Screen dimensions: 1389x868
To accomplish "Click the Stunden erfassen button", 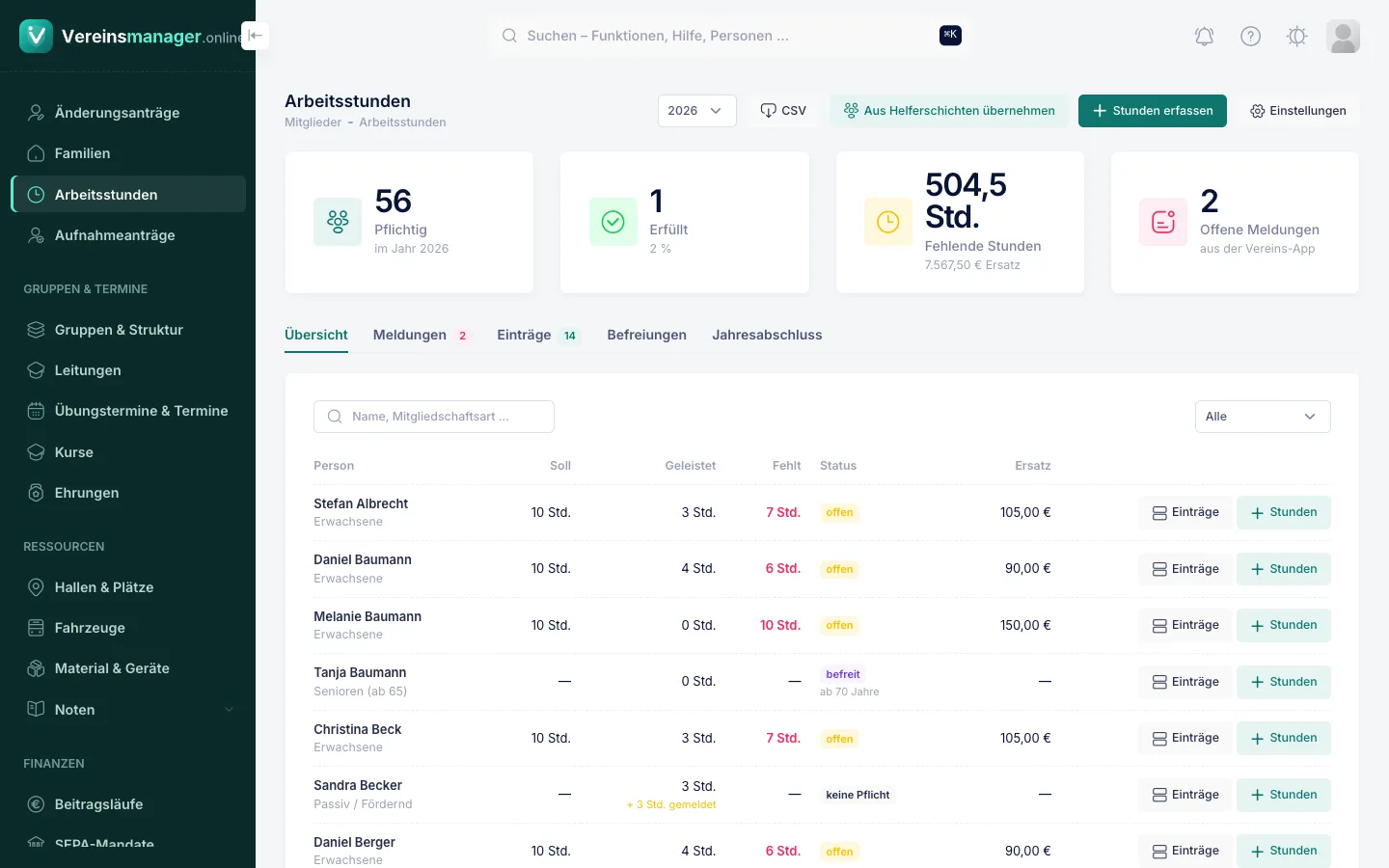I will pos(1152,111).
